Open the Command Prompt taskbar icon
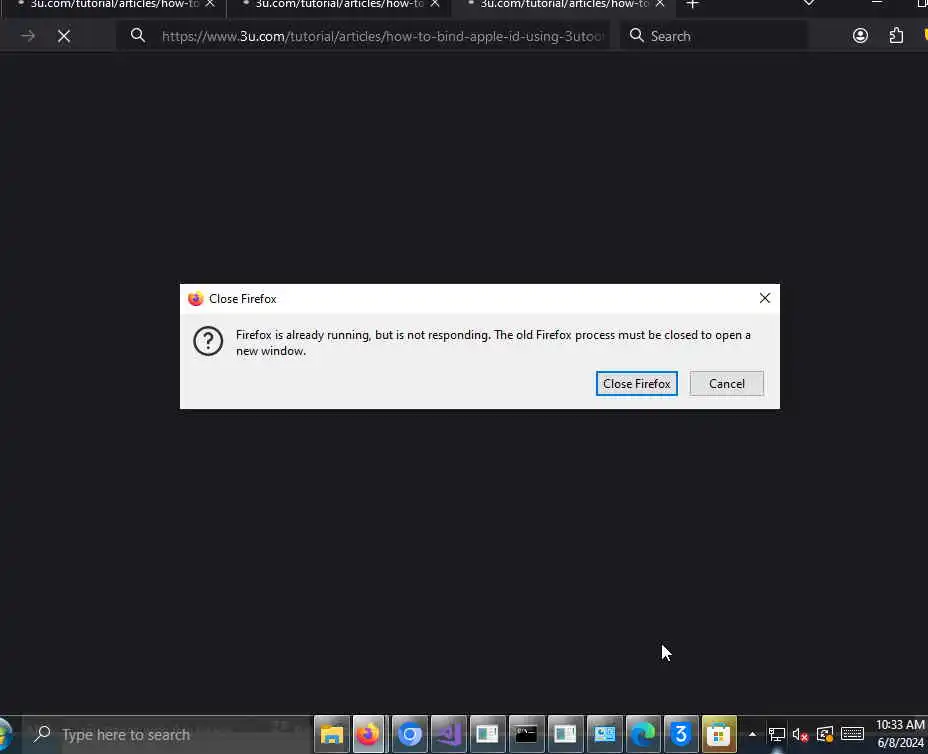The width and height of the screenshot is (928, 754). (x=526, y=734)
